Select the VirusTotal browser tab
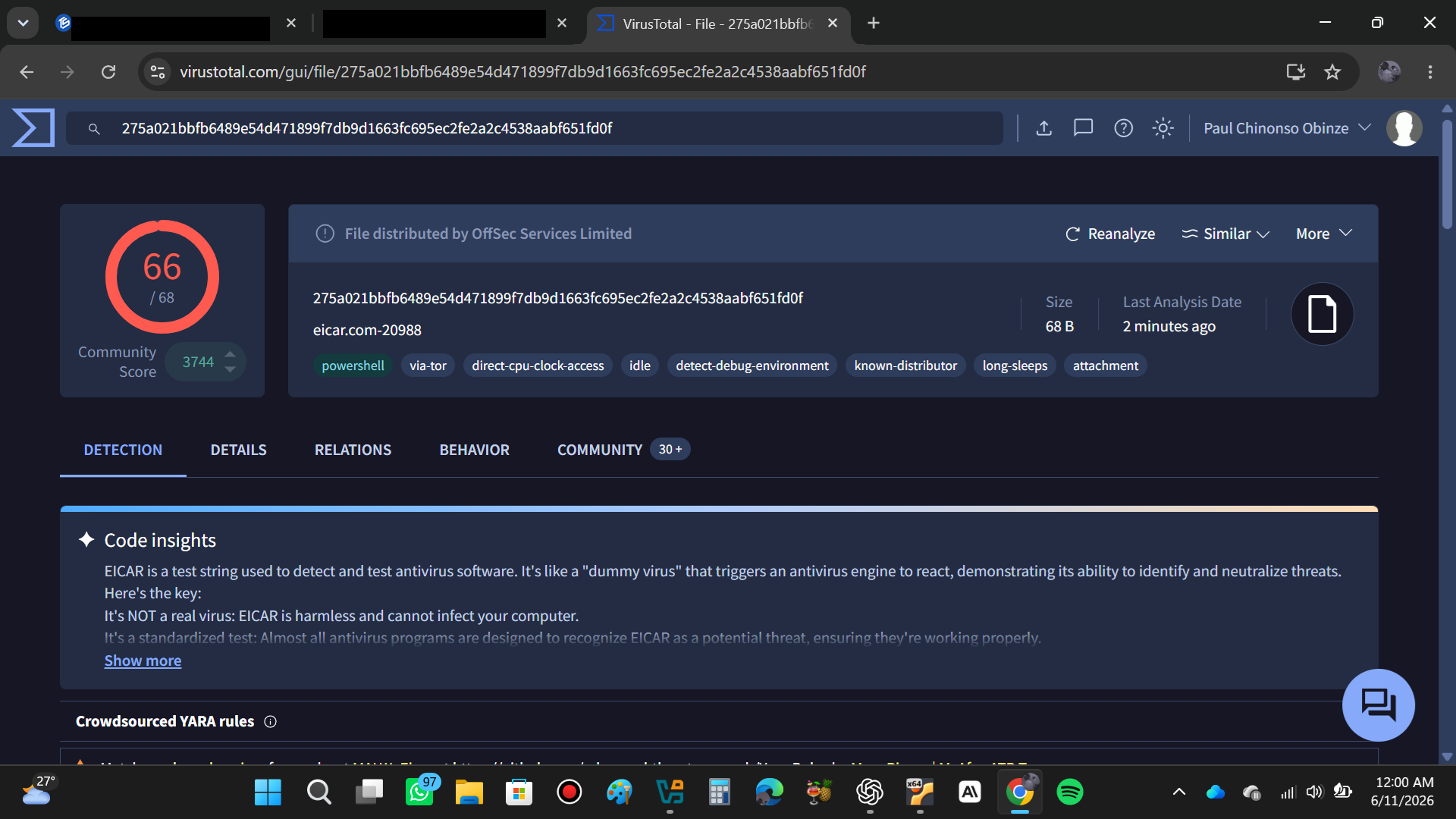This screenshot has height=819, width=1456. pyautogui.click(x=717, y=24)
